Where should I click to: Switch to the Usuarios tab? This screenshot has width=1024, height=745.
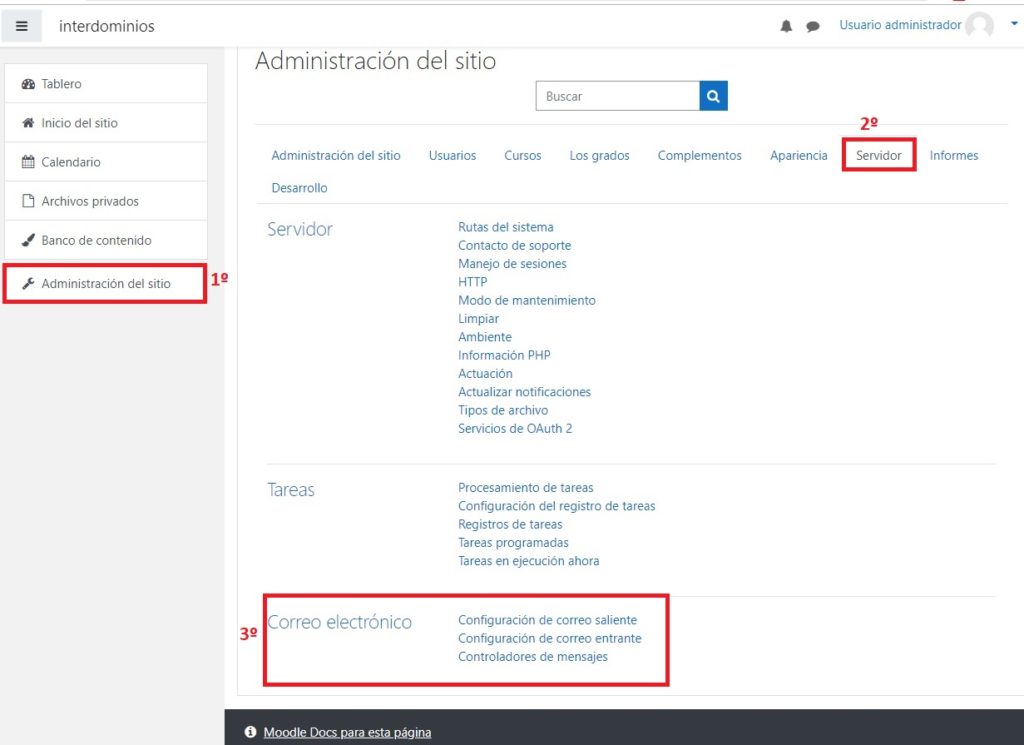pyautogui.click(x=452, y=155)
